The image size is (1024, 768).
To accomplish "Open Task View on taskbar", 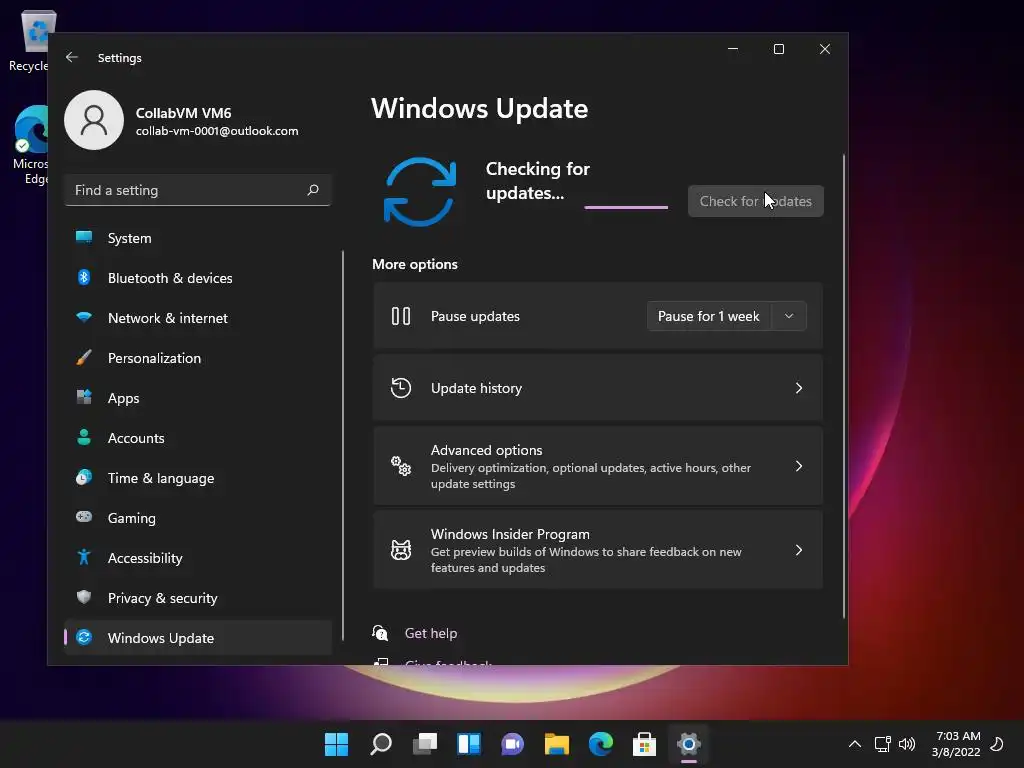I will tap(424, 744).
